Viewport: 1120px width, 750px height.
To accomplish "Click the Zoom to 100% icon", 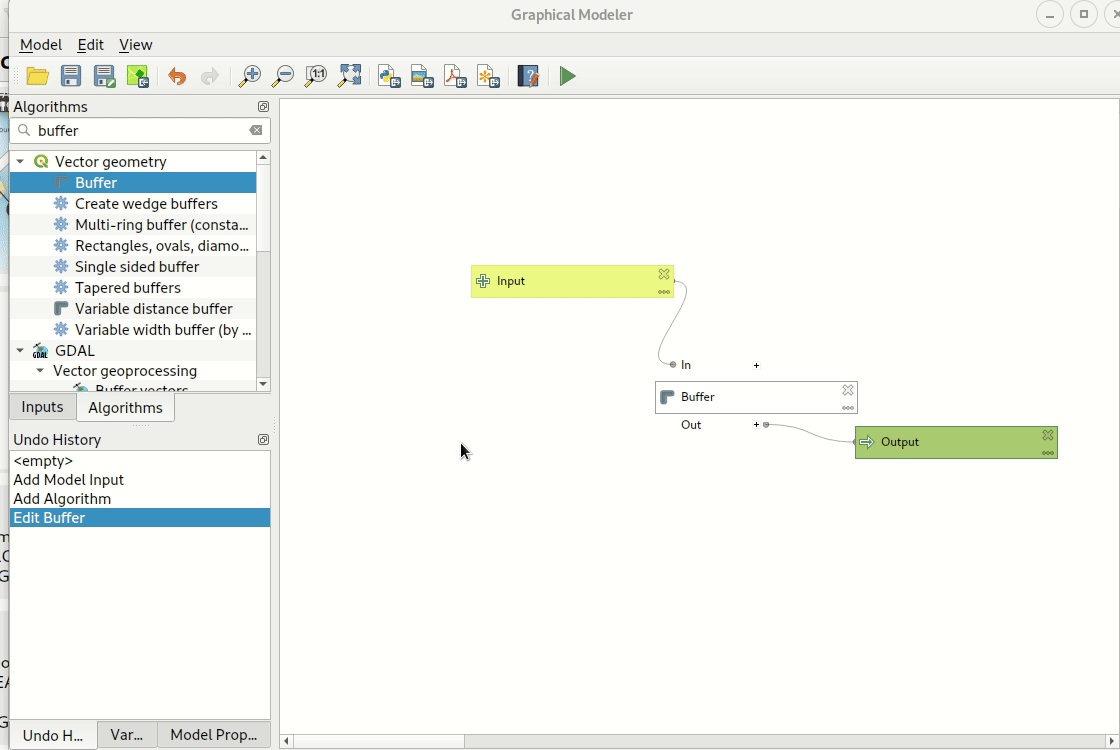I will (x=316, y=76).
